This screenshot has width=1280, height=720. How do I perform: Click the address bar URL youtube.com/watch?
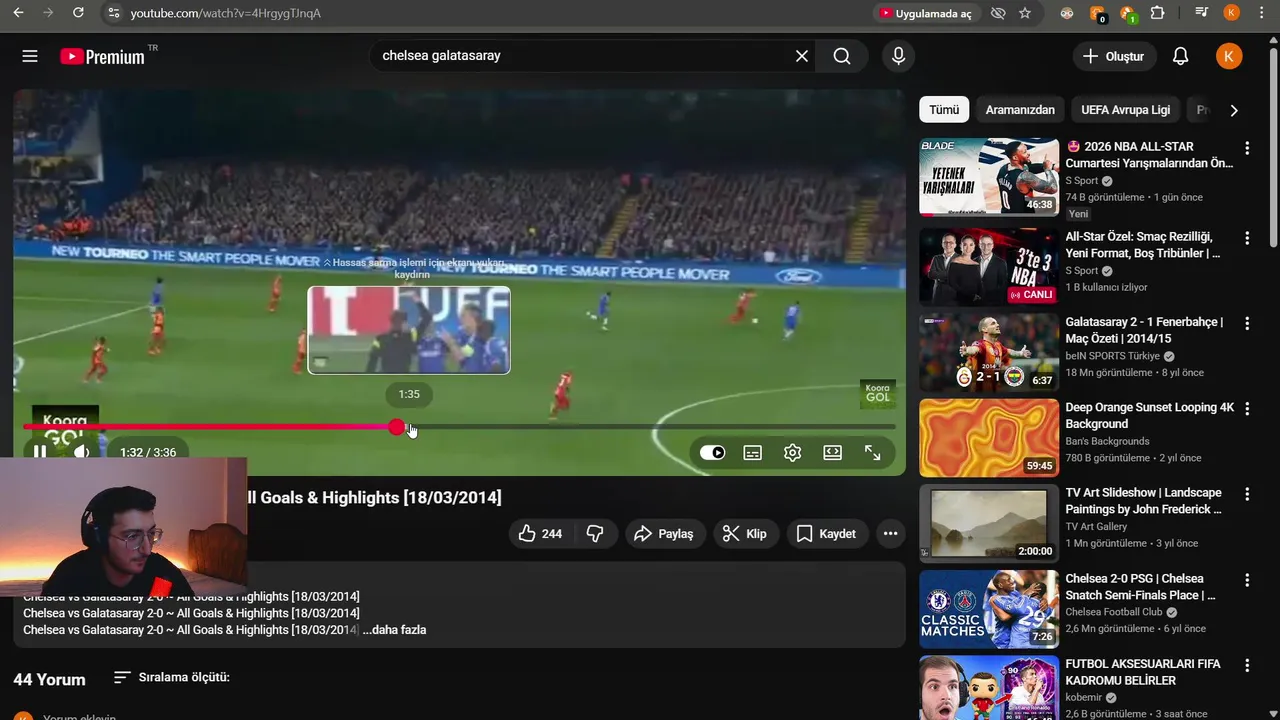coord(226,13)
